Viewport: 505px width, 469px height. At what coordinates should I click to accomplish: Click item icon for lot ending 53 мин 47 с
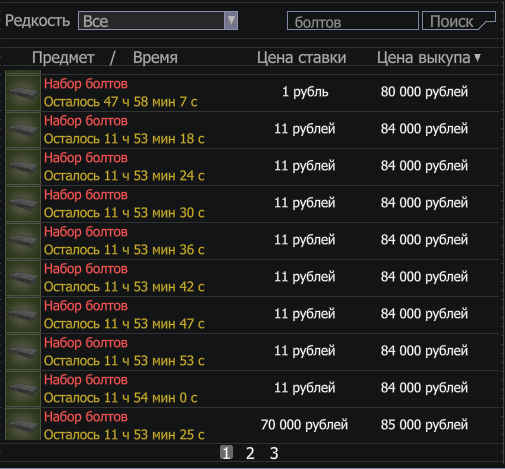[x=23, y=315]
